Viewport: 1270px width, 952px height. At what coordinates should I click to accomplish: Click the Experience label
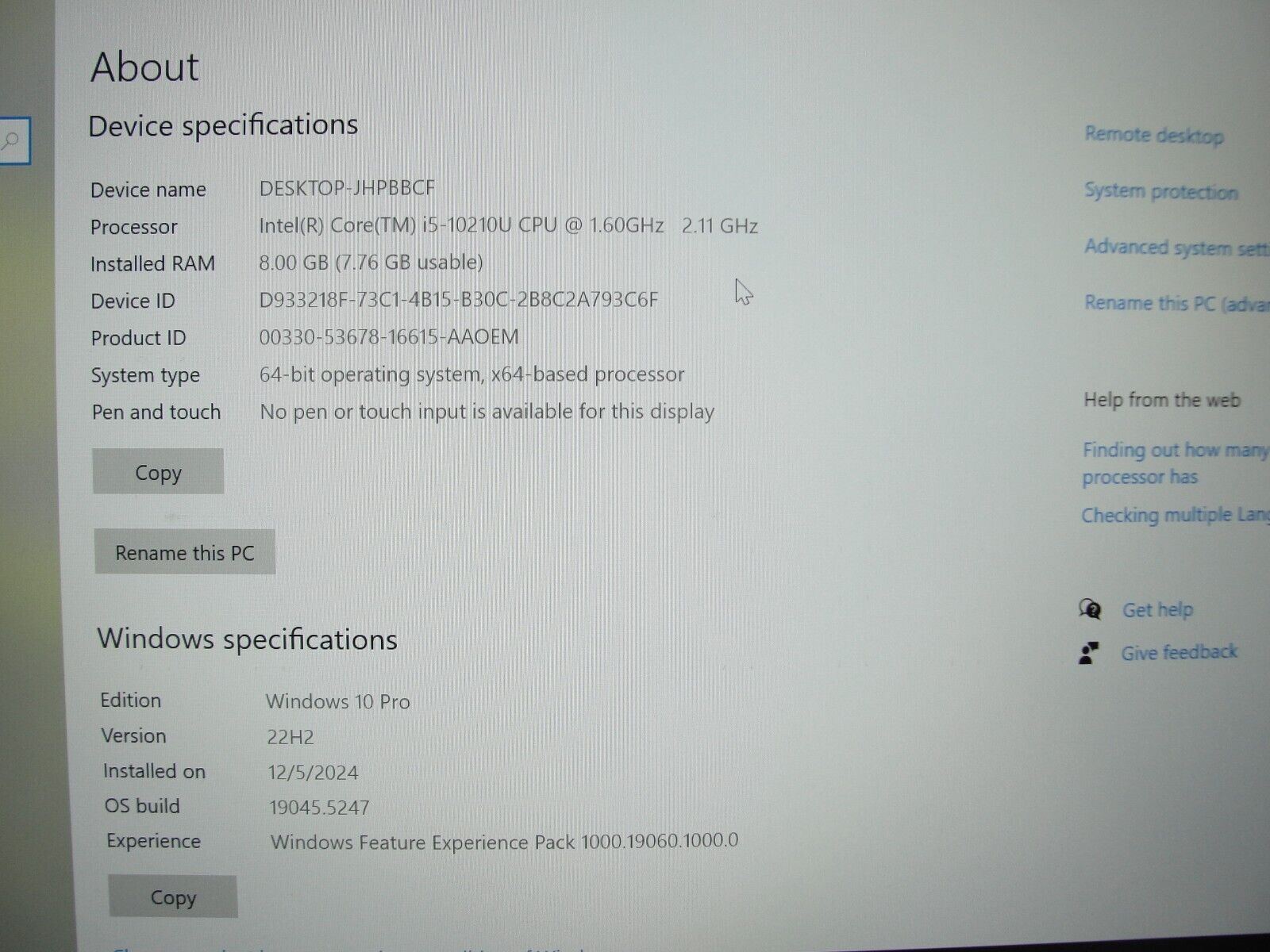[x=153, y=841]
